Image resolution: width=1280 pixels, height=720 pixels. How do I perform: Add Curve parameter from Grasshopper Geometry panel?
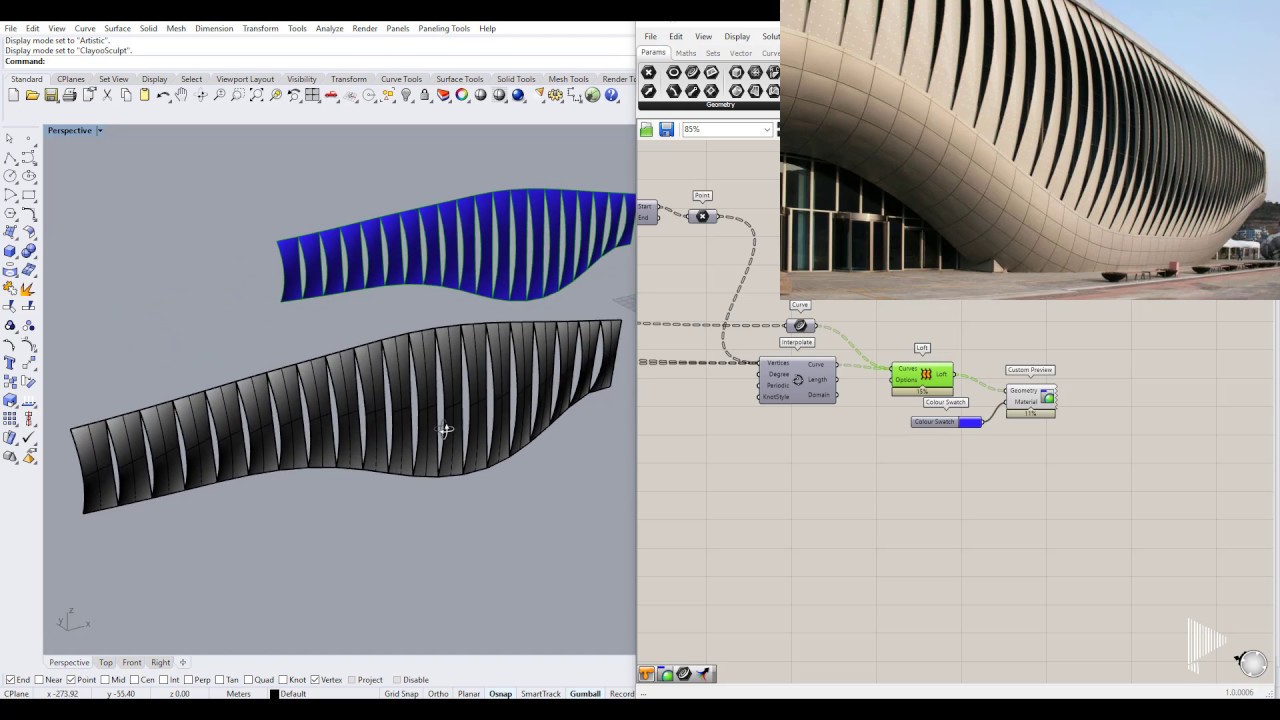pyautogui.click(x=692, y=72)
